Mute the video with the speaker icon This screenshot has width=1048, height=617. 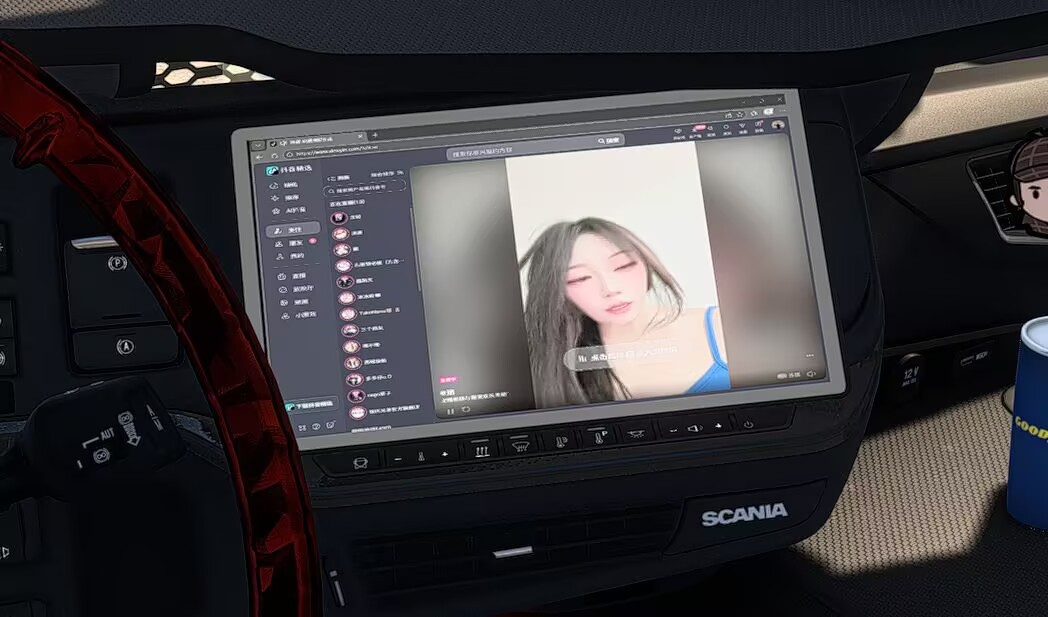tap(811, 374)
